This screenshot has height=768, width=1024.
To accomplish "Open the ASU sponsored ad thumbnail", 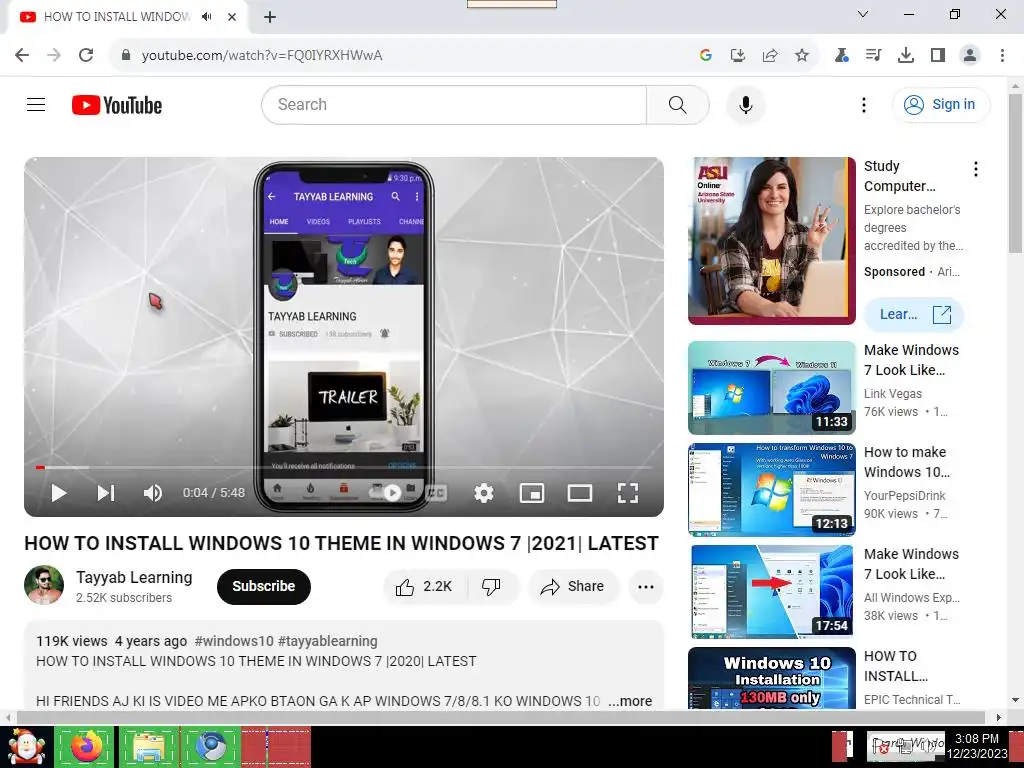I will (771, 240).
